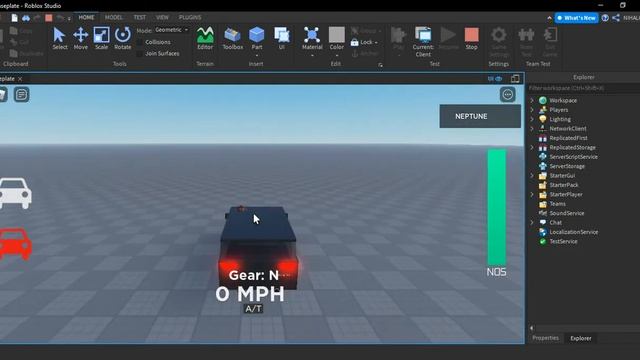The height and width of the screenshot is (360, 640).
Task: Expand the Lighting tree node
Action: [532, 119]
